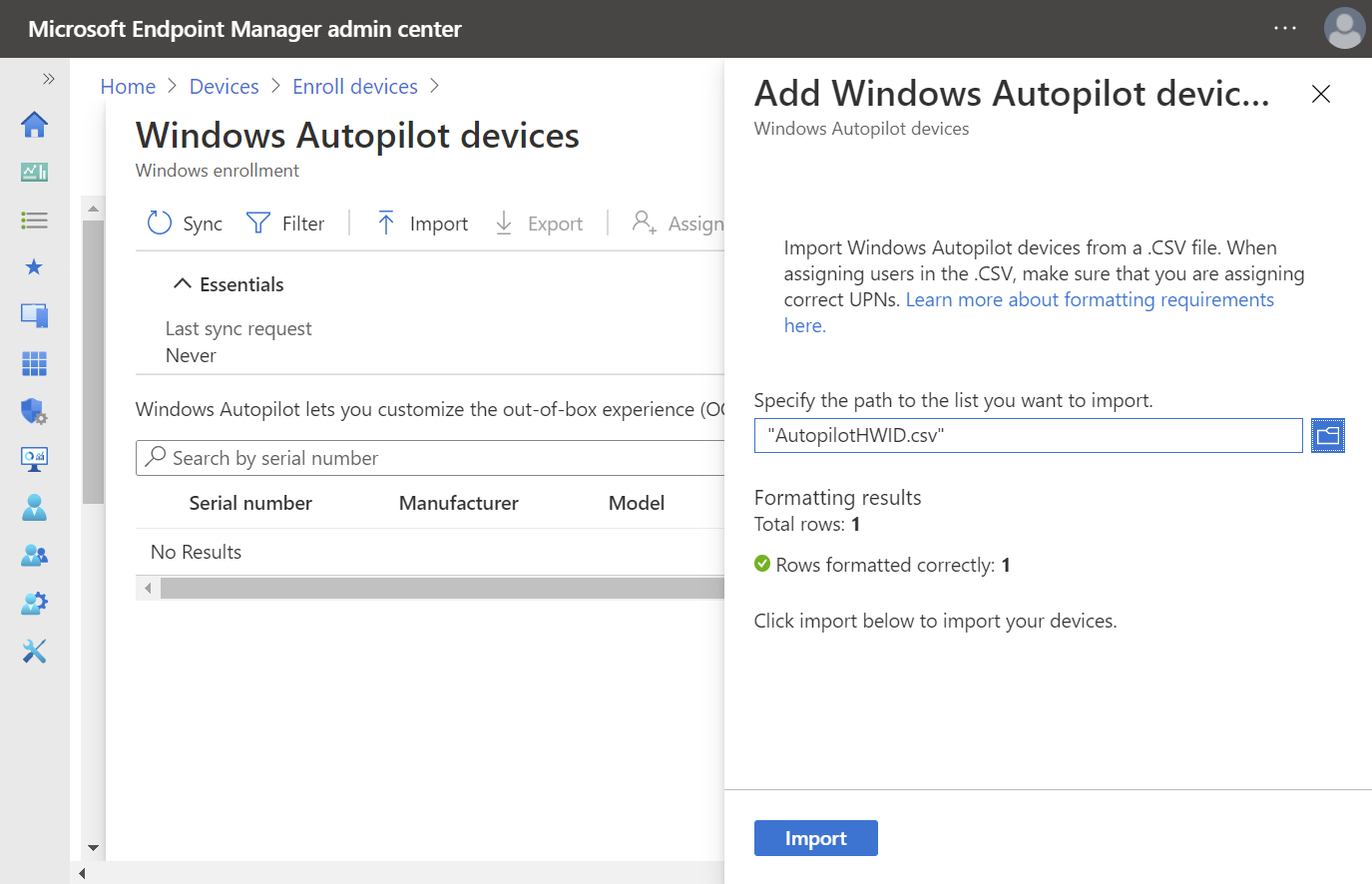Click the Favorites star icon

click(34, 267)
